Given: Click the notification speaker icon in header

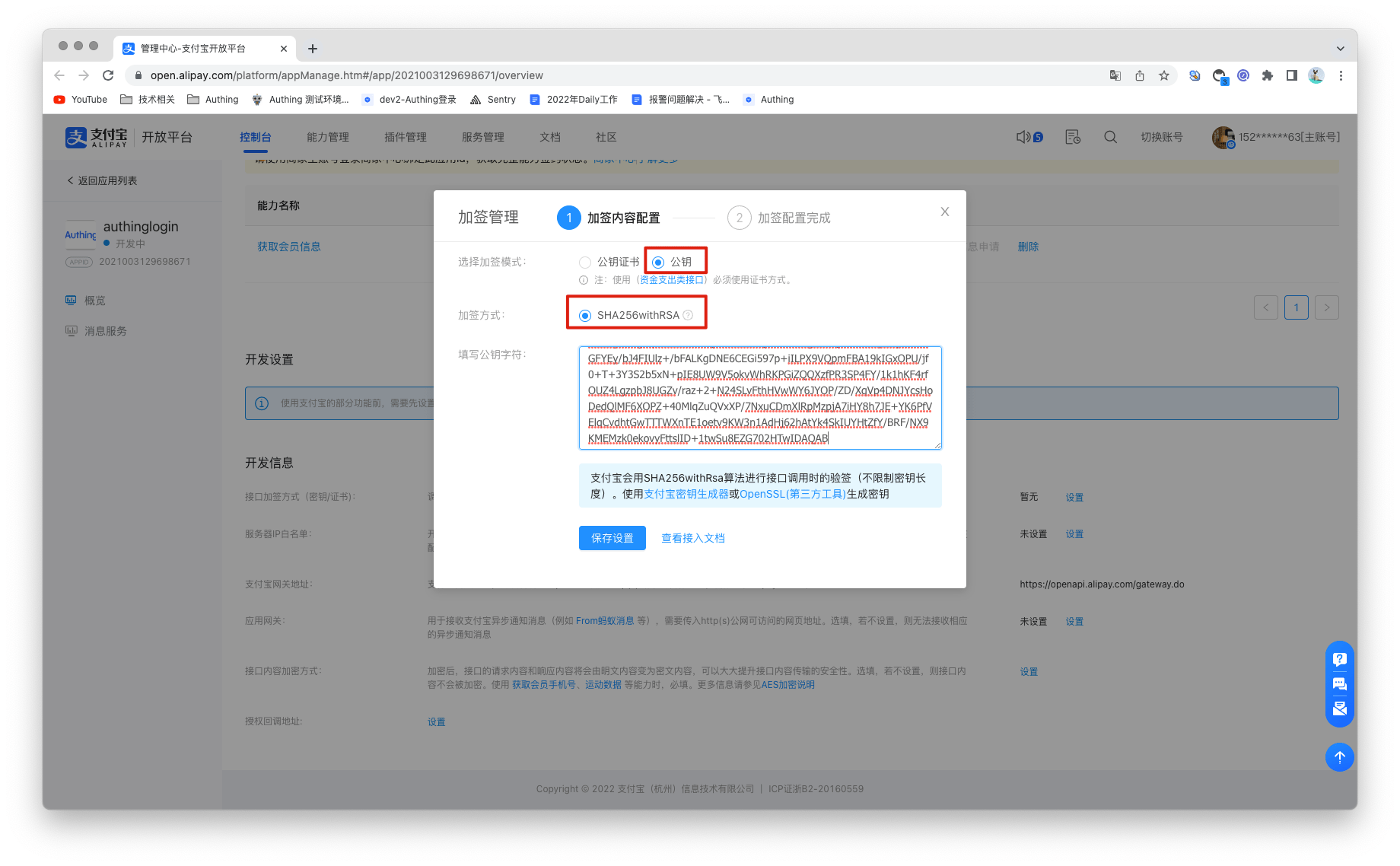Looking at the screenshot, I should pyautogui.click(x=1023, y=137).
